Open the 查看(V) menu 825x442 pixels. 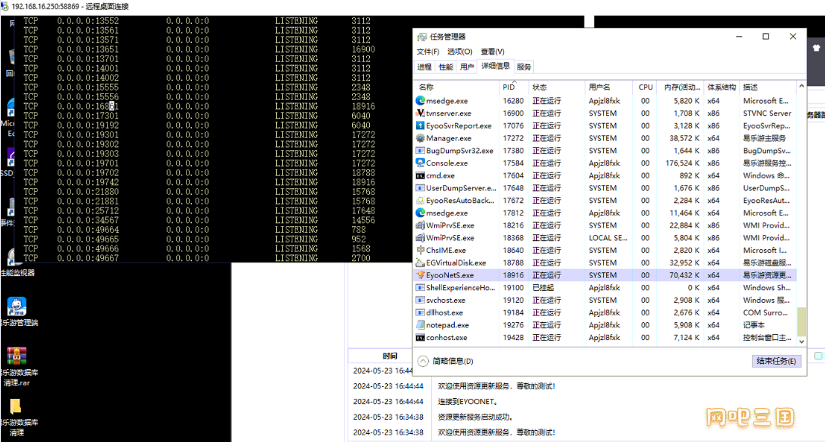pyautogui.click(x=492, y=52)
